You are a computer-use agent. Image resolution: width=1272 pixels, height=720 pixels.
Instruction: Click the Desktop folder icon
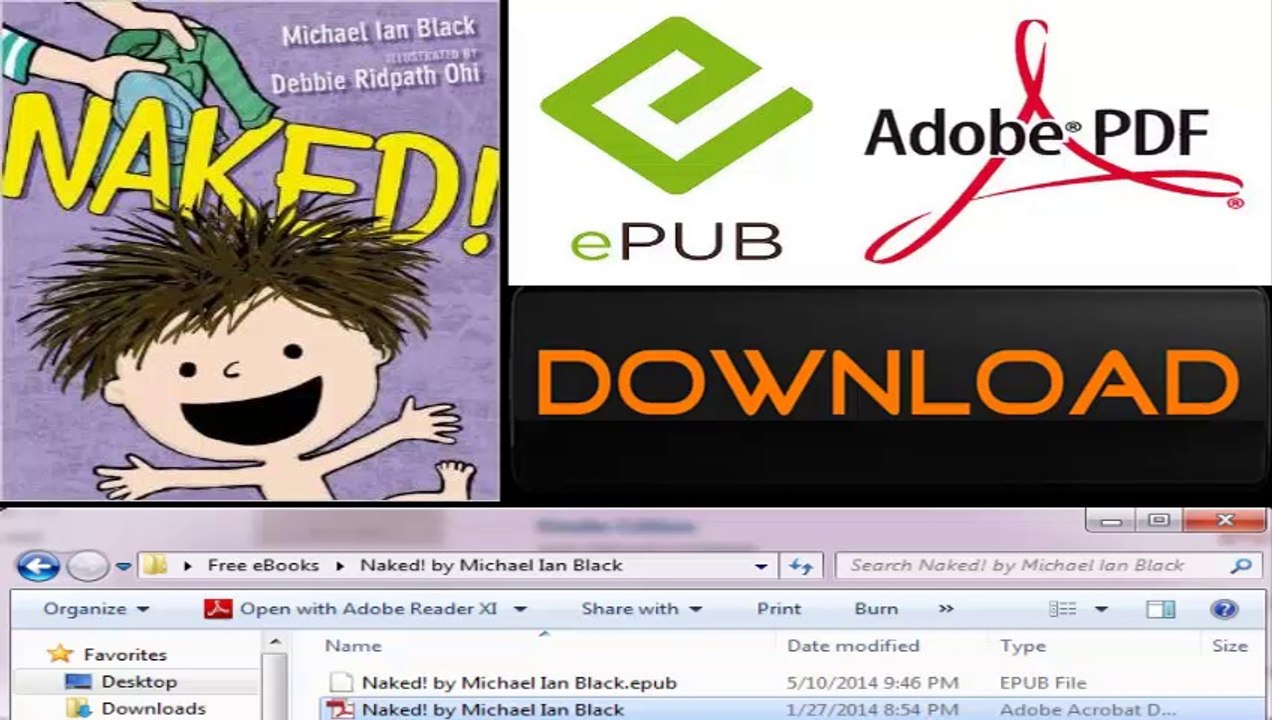tap(78, 682)
